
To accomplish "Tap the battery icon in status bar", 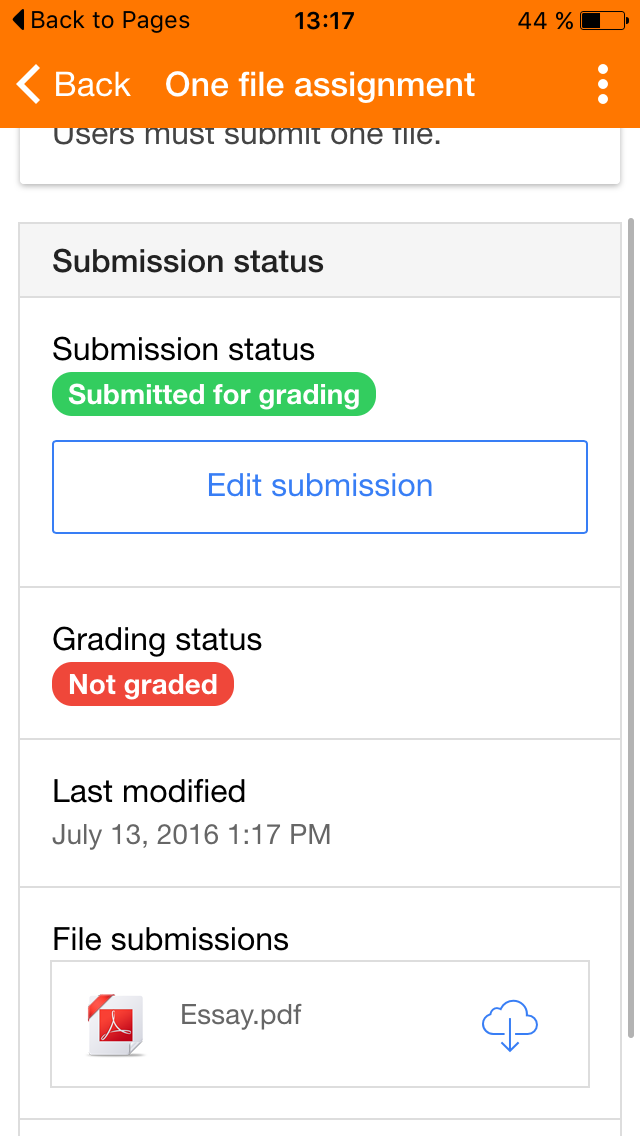I will tap(603, 20).
